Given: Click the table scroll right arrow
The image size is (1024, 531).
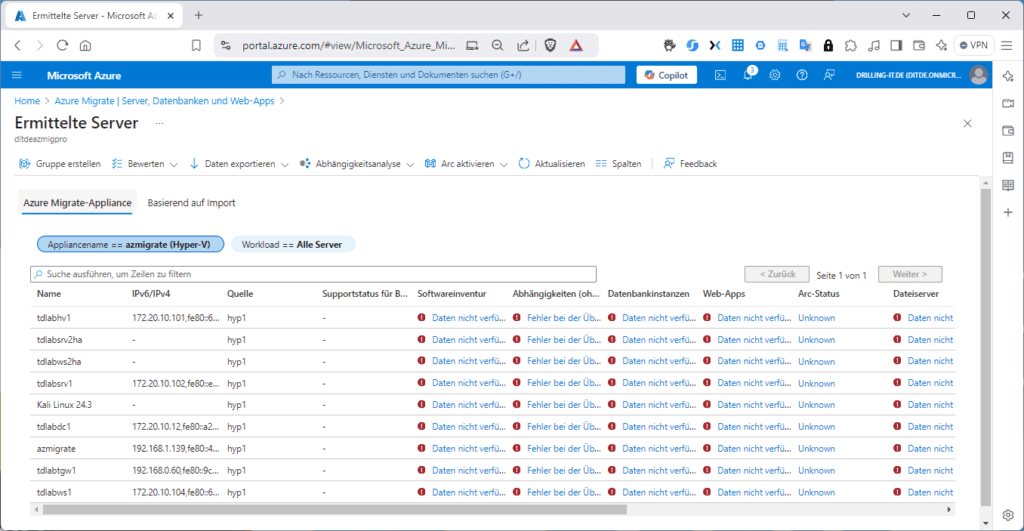Looking at the screenshot, I should [949, 509].
